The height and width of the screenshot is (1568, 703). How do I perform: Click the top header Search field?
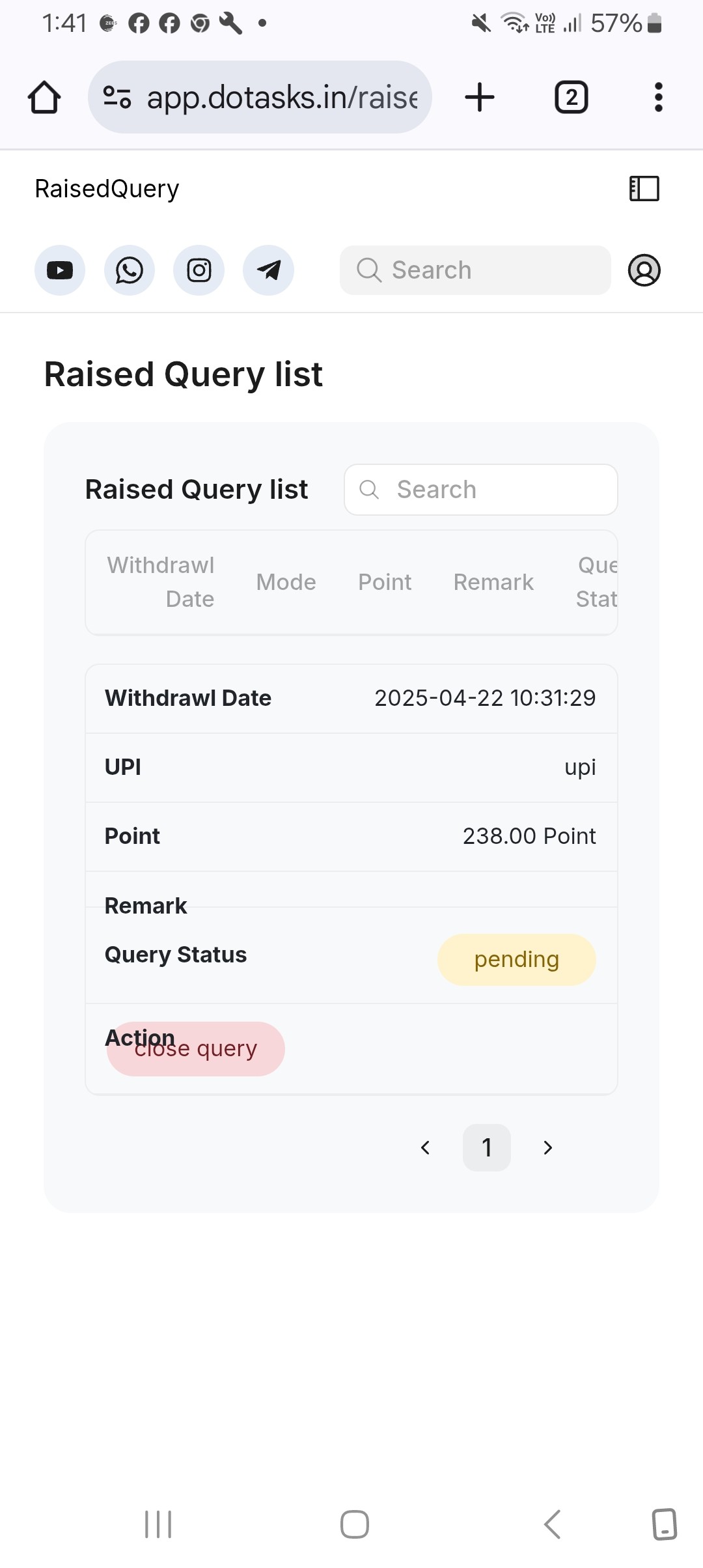475,270
